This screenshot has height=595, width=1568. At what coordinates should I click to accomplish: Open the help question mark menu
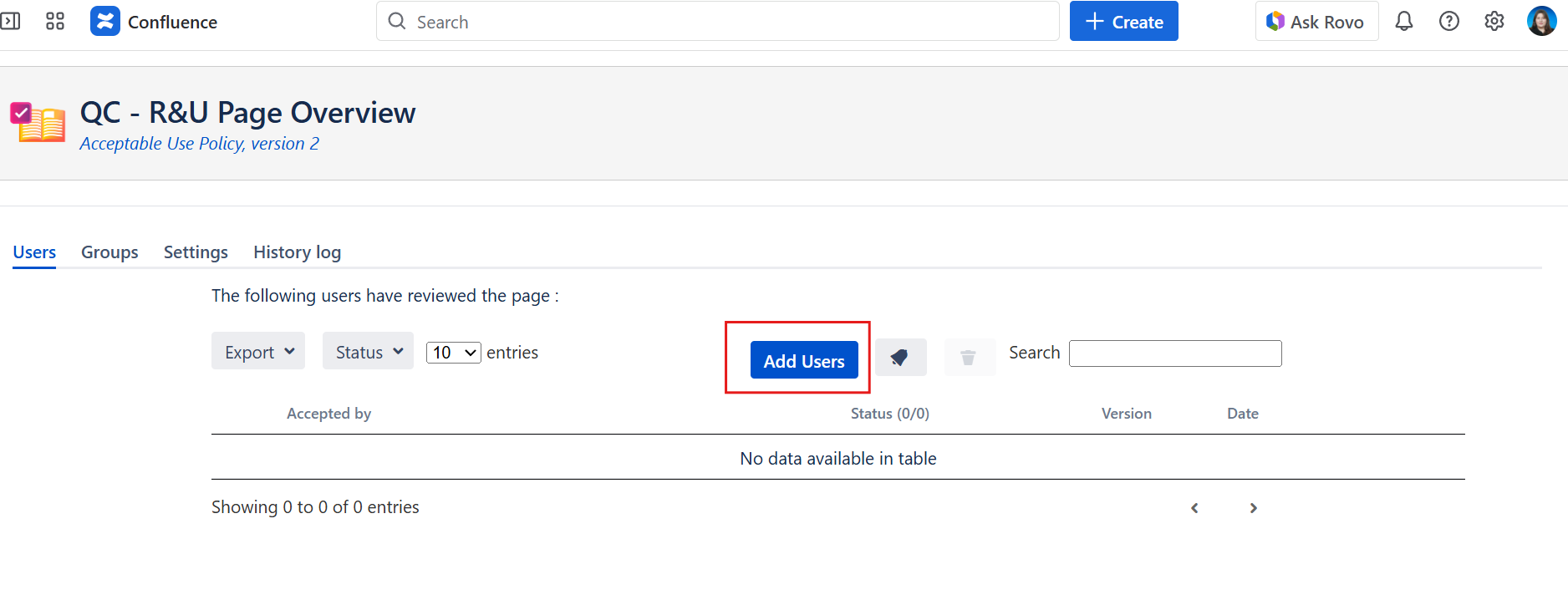tap(1449, 22)
